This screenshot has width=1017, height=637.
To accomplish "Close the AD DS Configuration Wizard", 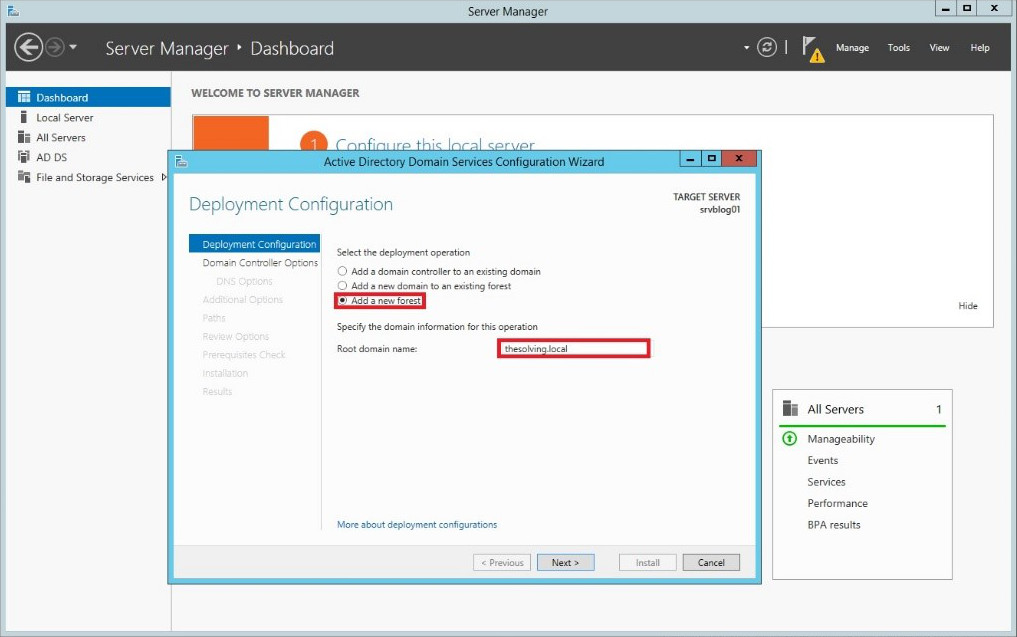I will click(738, 158).
